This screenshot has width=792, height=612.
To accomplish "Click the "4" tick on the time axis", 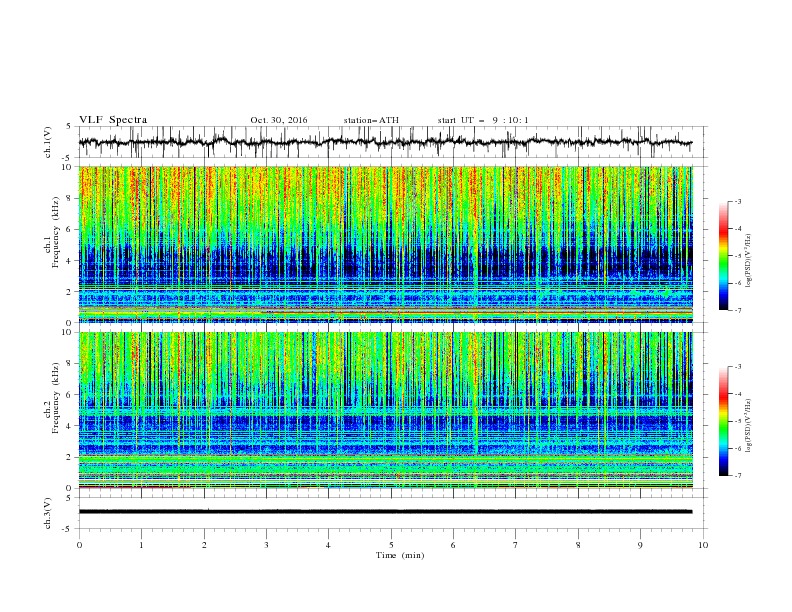I will [x=328, y=545].
